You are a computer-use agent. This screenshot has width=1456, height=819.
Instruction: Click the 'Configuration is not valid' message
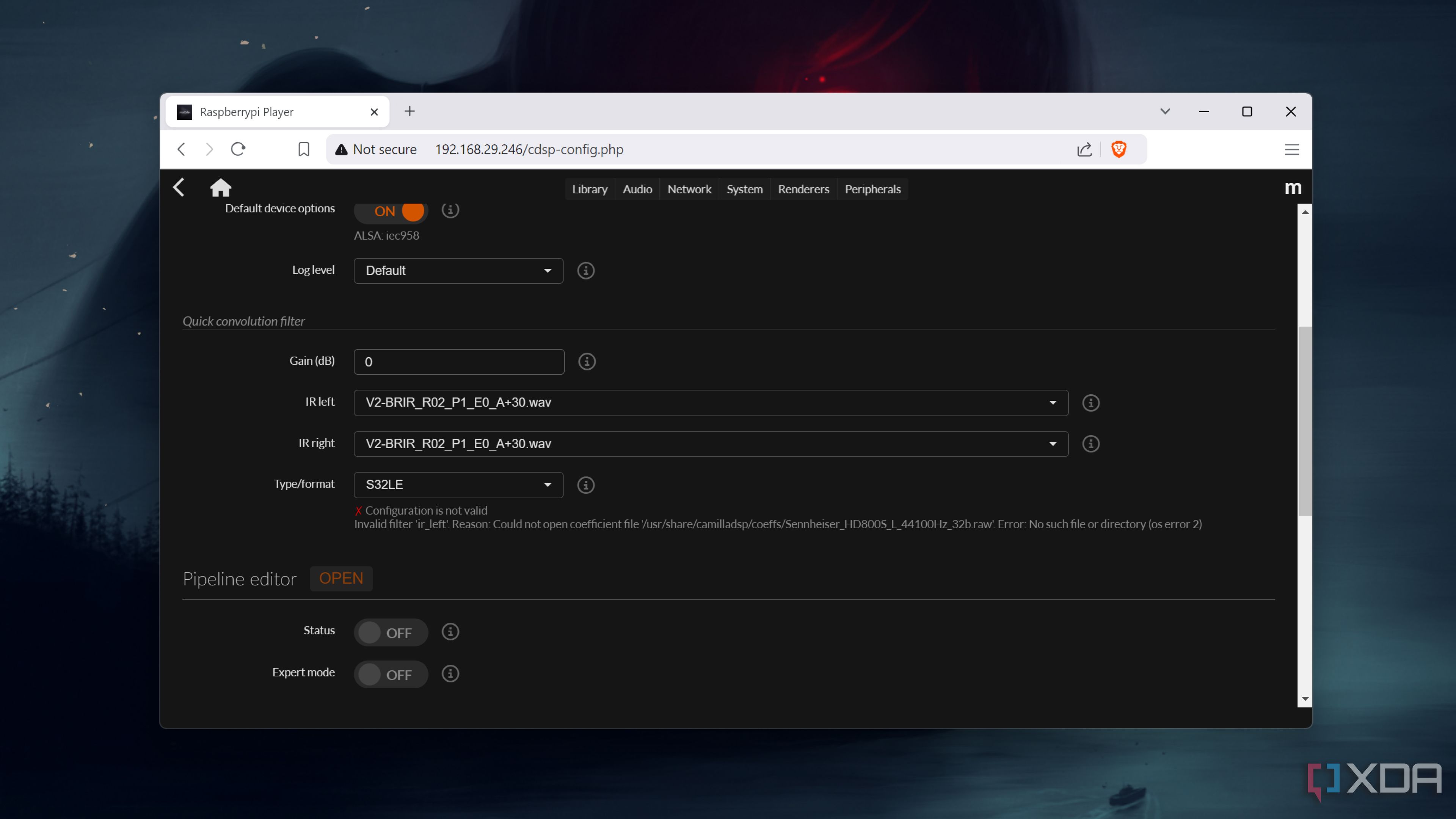tap(425, 510)
